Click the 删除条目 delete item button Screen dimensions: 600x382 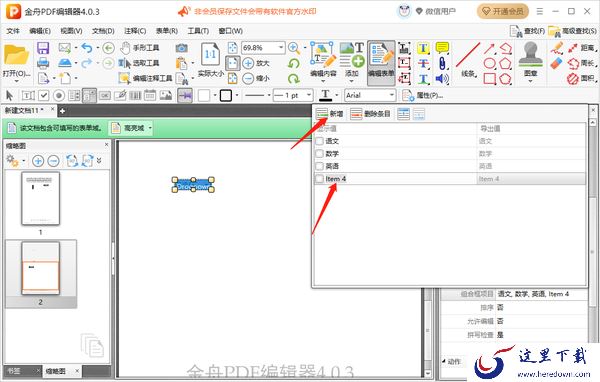370,114
